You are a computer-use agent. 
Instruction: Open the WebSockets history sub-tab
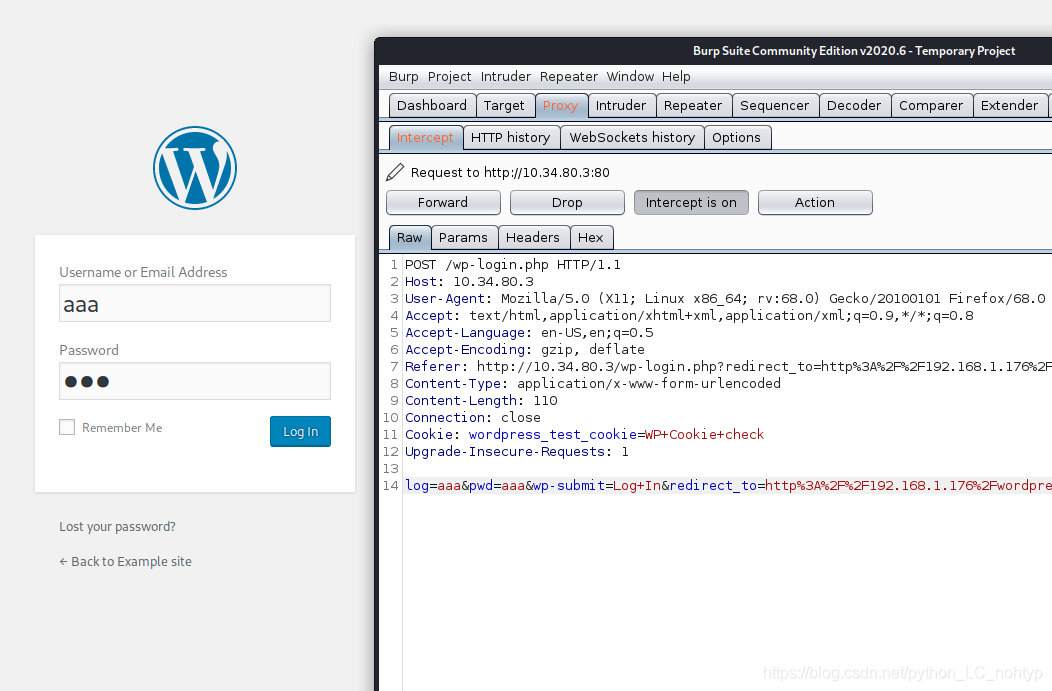pyautogui.click(x=632, y=138)
